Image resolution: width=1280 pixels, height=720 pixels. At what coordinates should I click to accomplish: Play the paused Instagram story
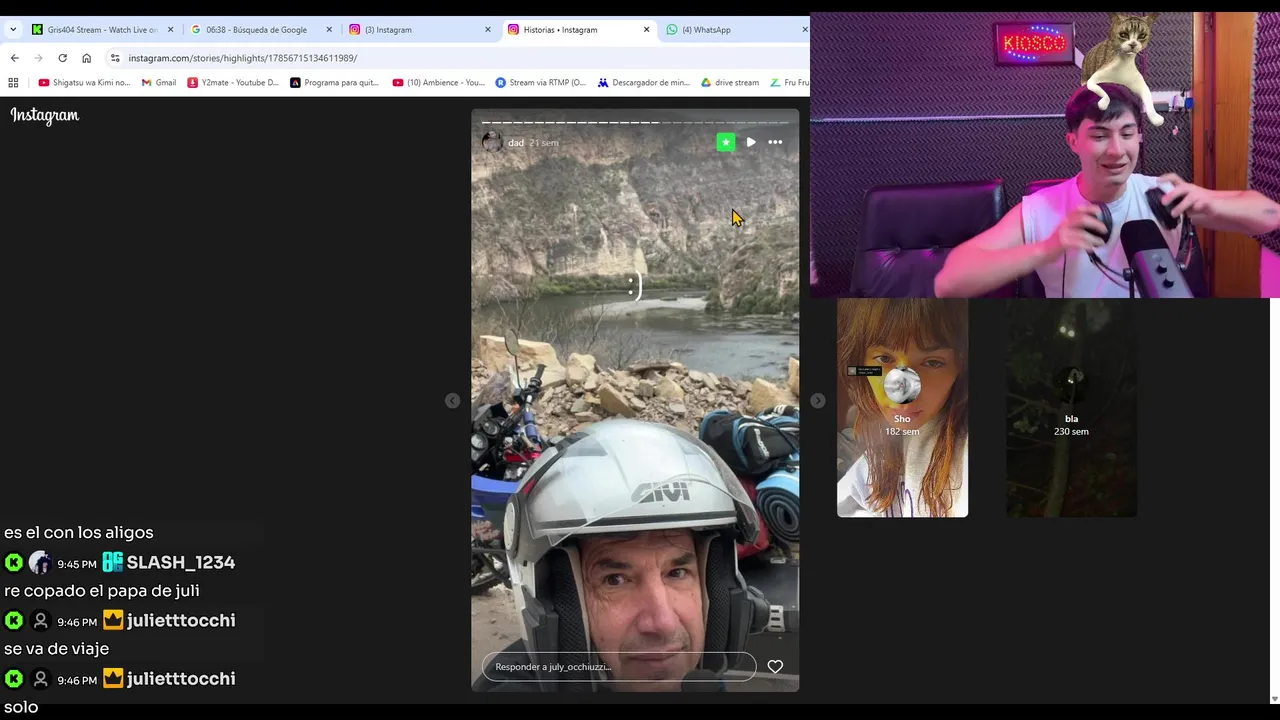point(751,143)
